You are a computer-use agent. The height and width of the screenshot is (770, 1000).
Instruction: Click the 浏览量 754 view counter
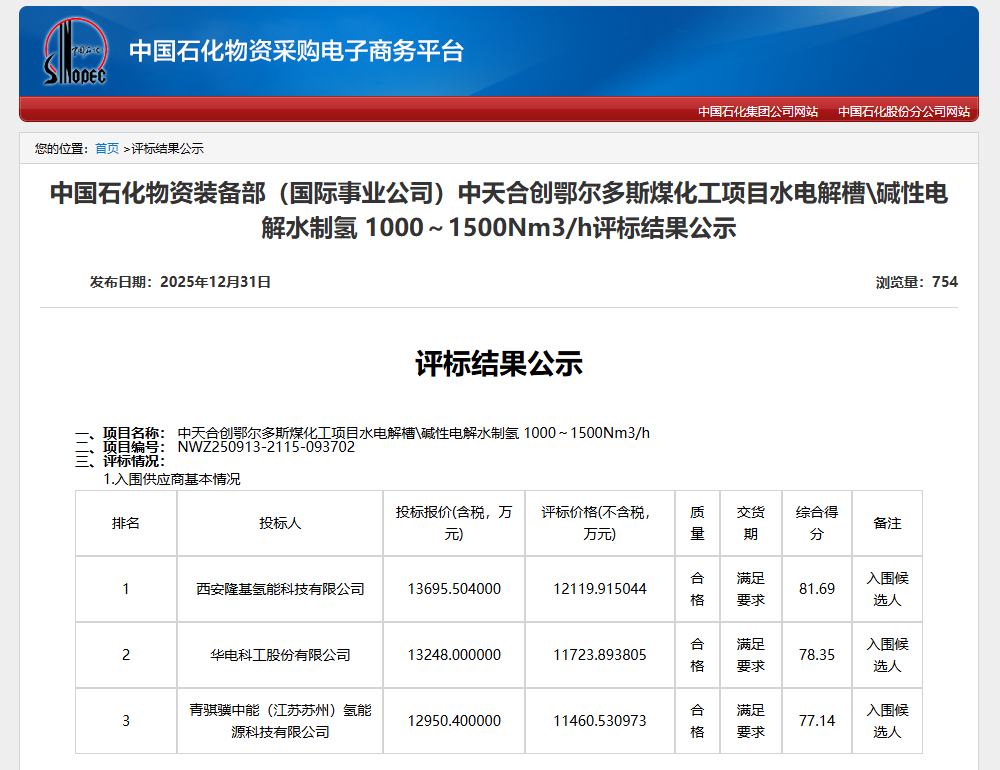[916, 282]
